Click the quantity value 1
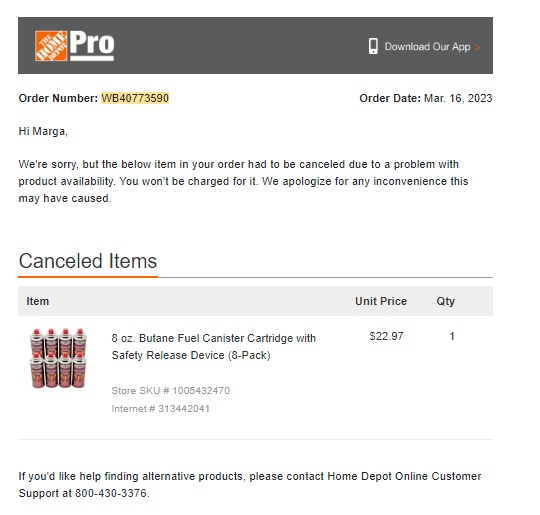Viewport: 540px width, 515px height. coord(452,336)
